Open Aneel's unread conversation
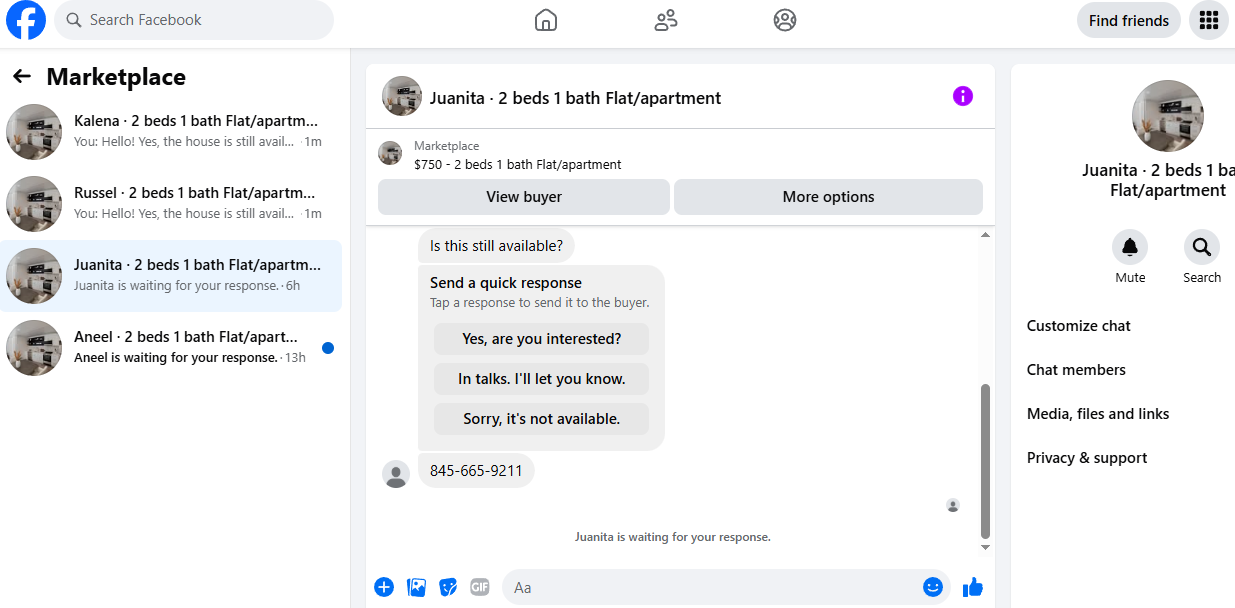Image resolution: width=1235 pixels, height=608 pixels. point(171,348)
